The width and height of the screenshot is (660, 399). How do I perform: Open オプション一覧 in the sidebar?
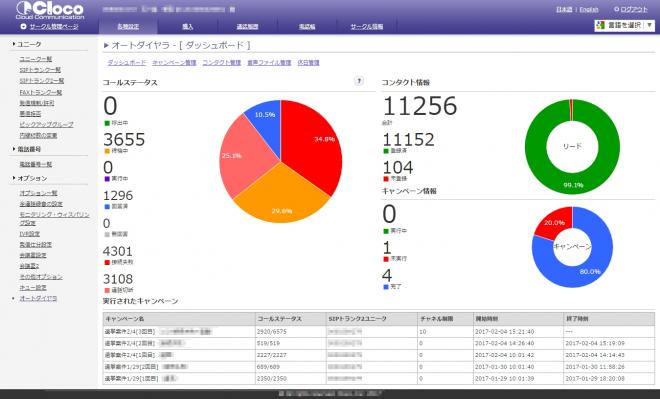(x=38, y=193)
